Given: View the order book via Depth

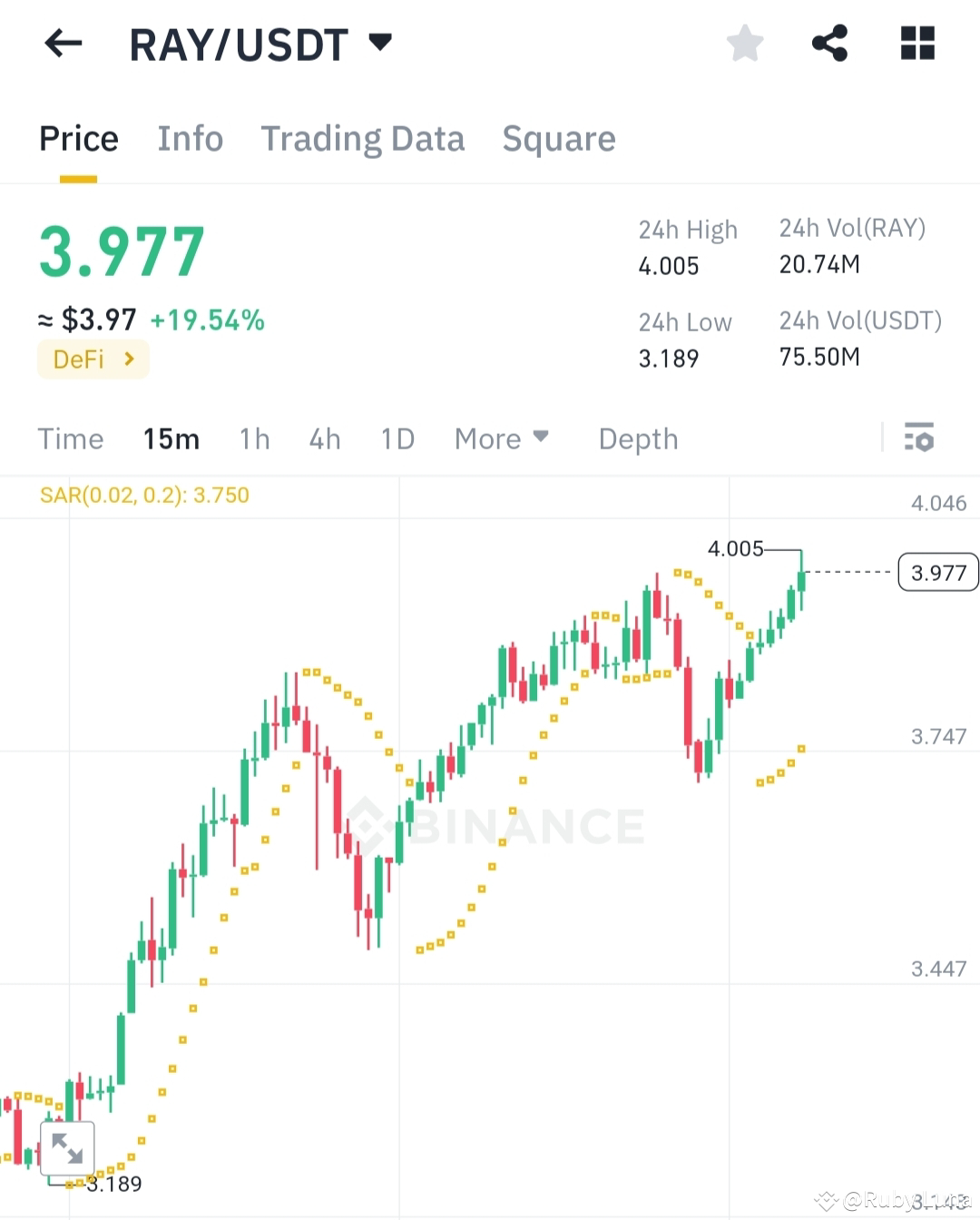Looking at the screenshot, I should [638, 438].
